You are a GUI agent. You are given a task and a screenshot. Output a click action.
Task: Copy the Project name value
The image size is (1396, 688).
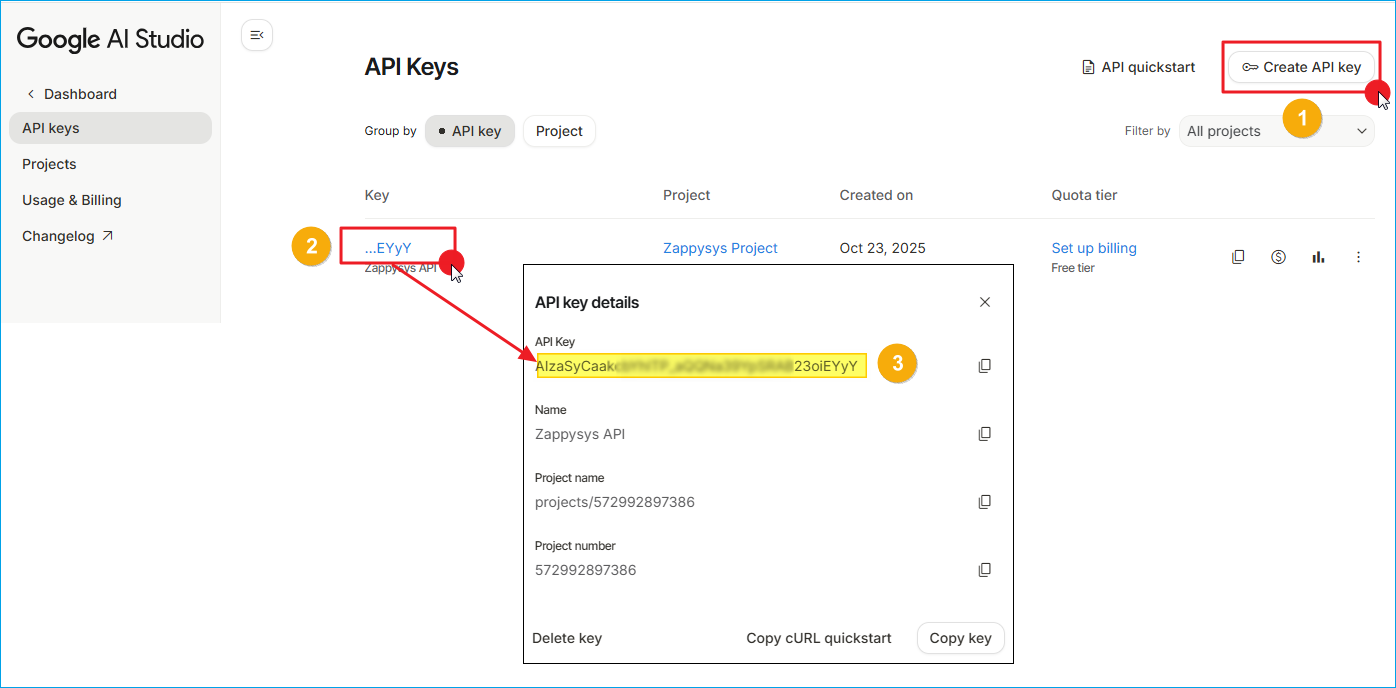point(985,502)
